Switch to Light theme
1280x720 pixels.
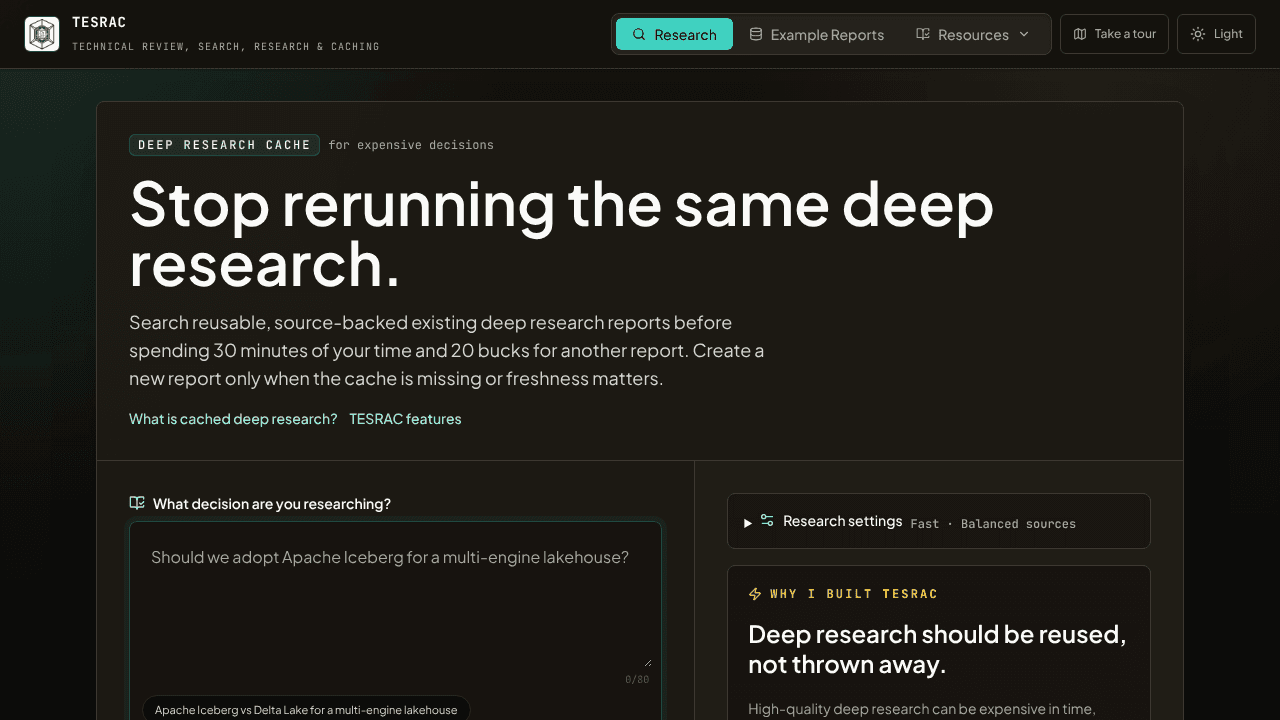pos(1216,34)
